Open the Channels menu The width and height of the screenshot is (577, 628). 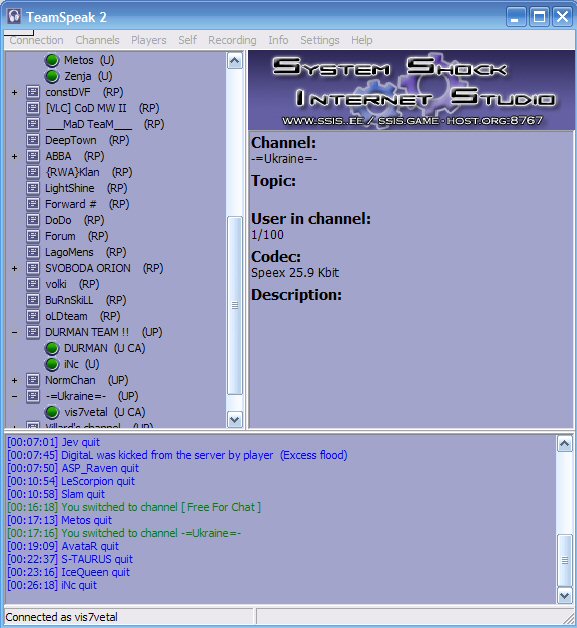pyautogui.click(x=97, y=40)
